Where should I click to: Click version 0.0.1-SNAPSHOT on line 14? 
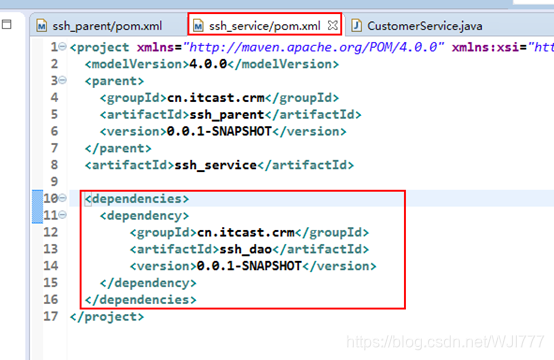tap(249, 266)
